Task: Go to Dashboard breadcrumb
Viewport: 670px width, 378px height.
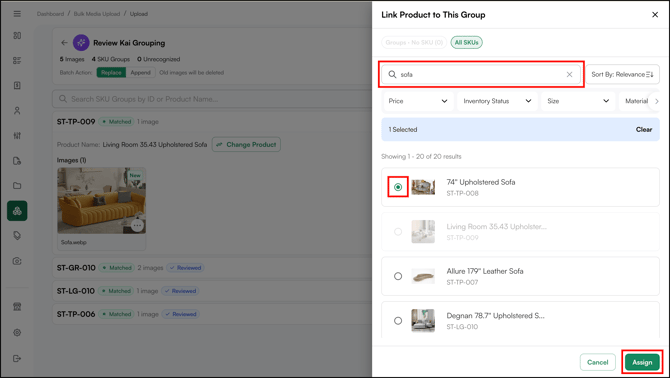Action: 50,14
